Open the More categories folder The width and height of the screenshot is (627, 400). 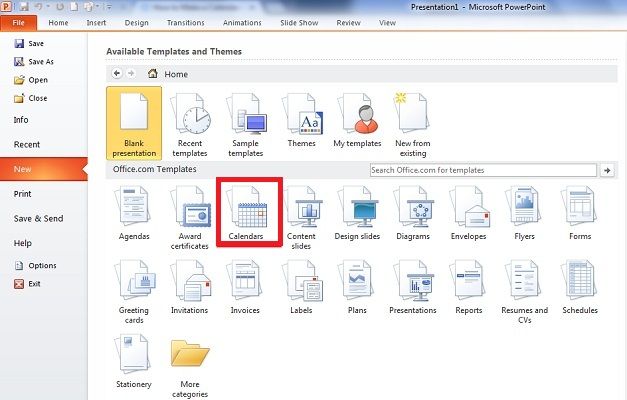(190, 368)
